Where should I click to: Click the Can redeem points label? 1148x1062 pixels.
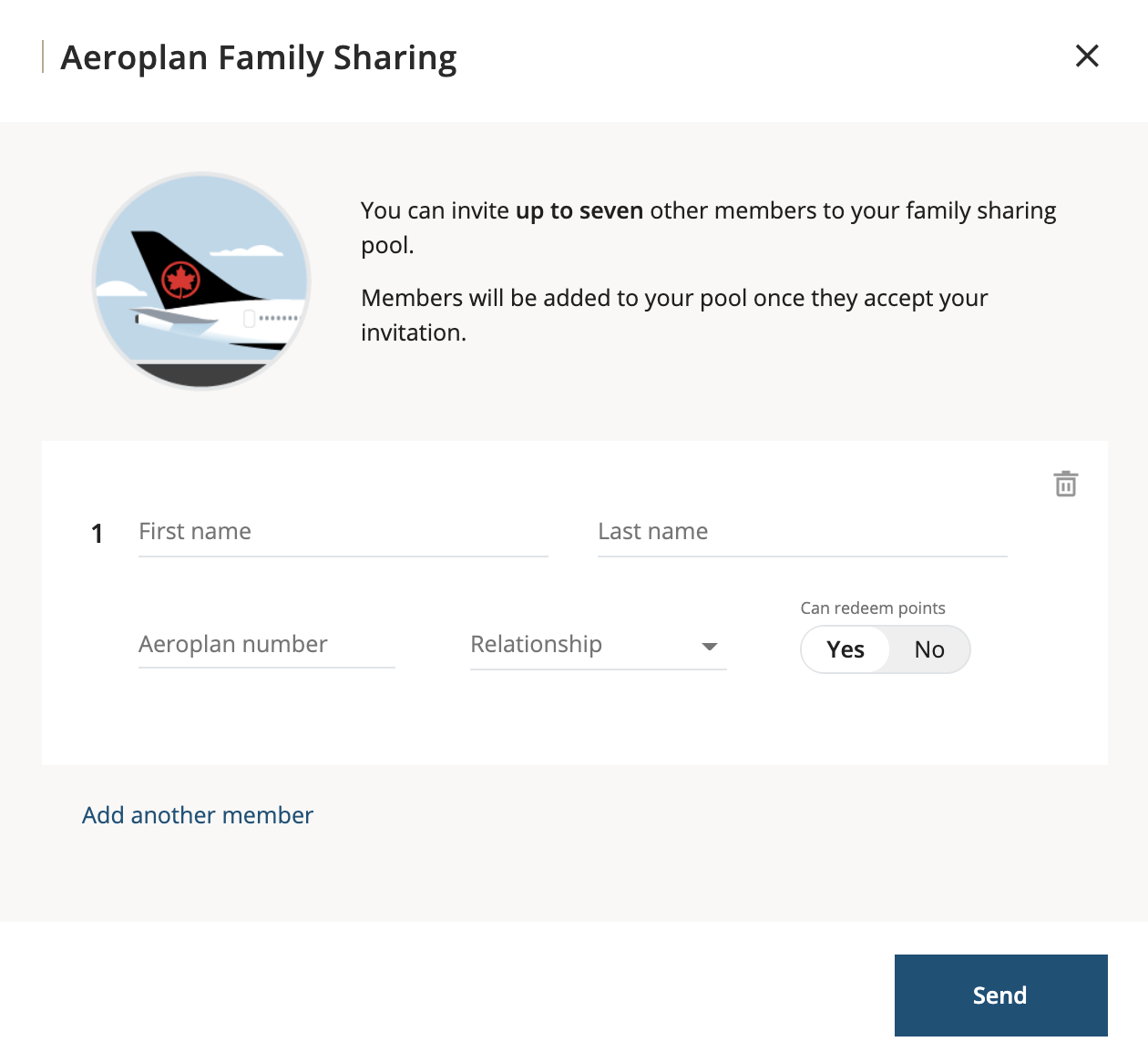(873, 608)
